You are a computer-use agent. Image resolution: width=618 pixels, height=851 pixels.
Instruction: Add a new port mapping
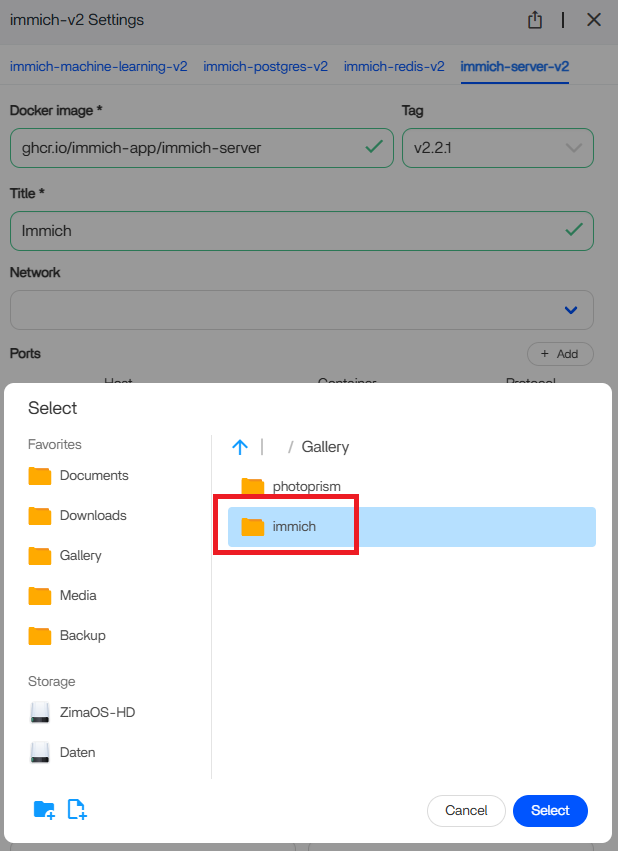[x=560, y=354]
